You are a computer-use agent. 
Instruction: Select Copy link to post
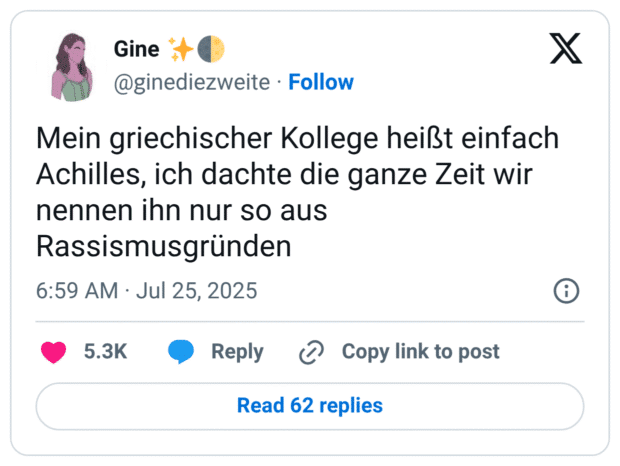tap(420, 352)
